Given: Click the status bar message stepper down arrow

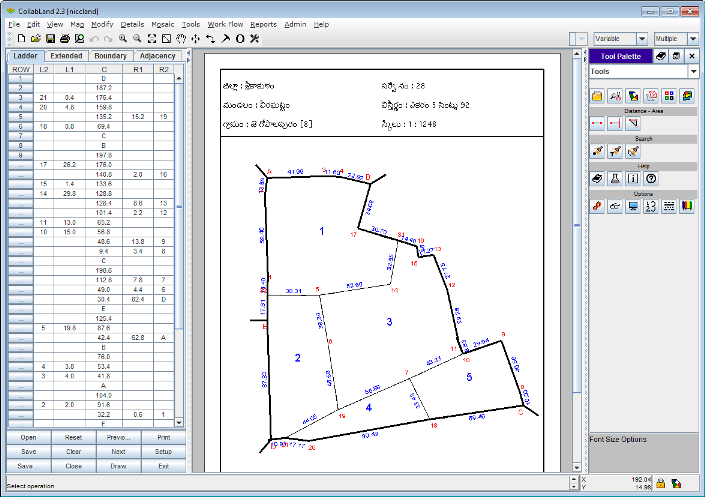Looking at the screenshot, I should [x=574, y=487].
